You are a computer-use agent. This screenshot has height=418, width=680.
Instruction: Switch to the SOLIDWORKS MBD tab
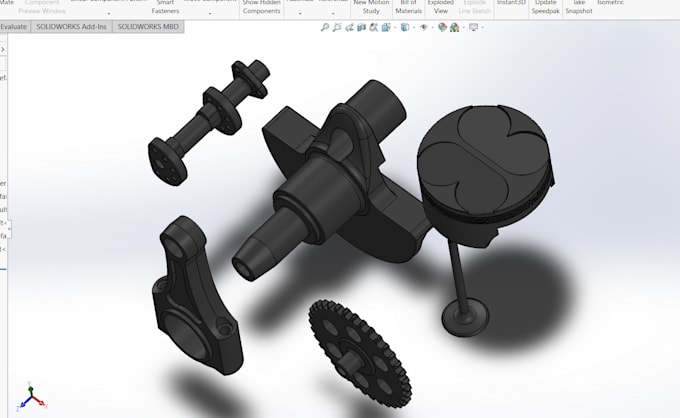[x=148, y=26]
